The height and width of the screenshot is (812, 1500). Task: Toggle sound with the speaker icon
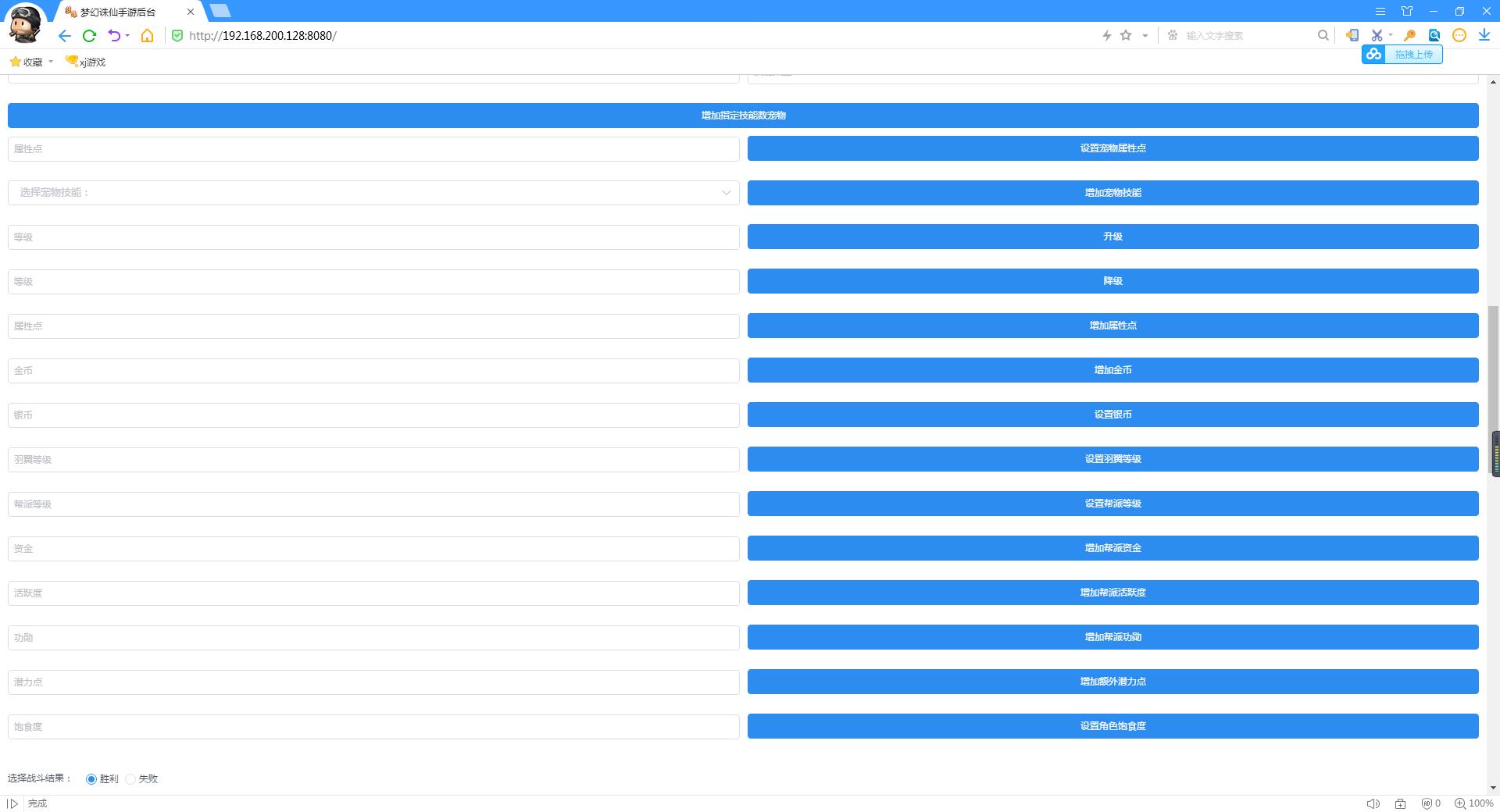point(1373,803)
